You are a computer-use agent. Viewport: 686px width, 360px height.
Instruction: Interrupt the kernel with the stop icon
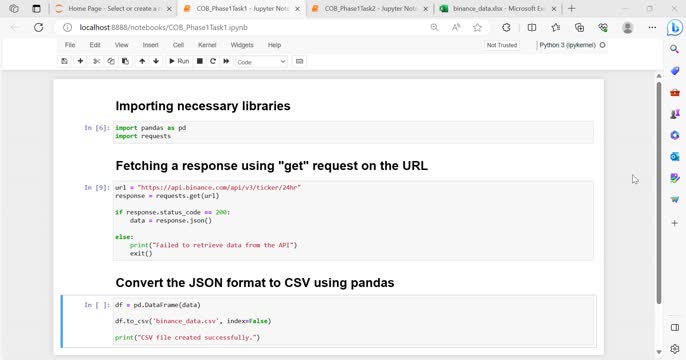(200, 61)
